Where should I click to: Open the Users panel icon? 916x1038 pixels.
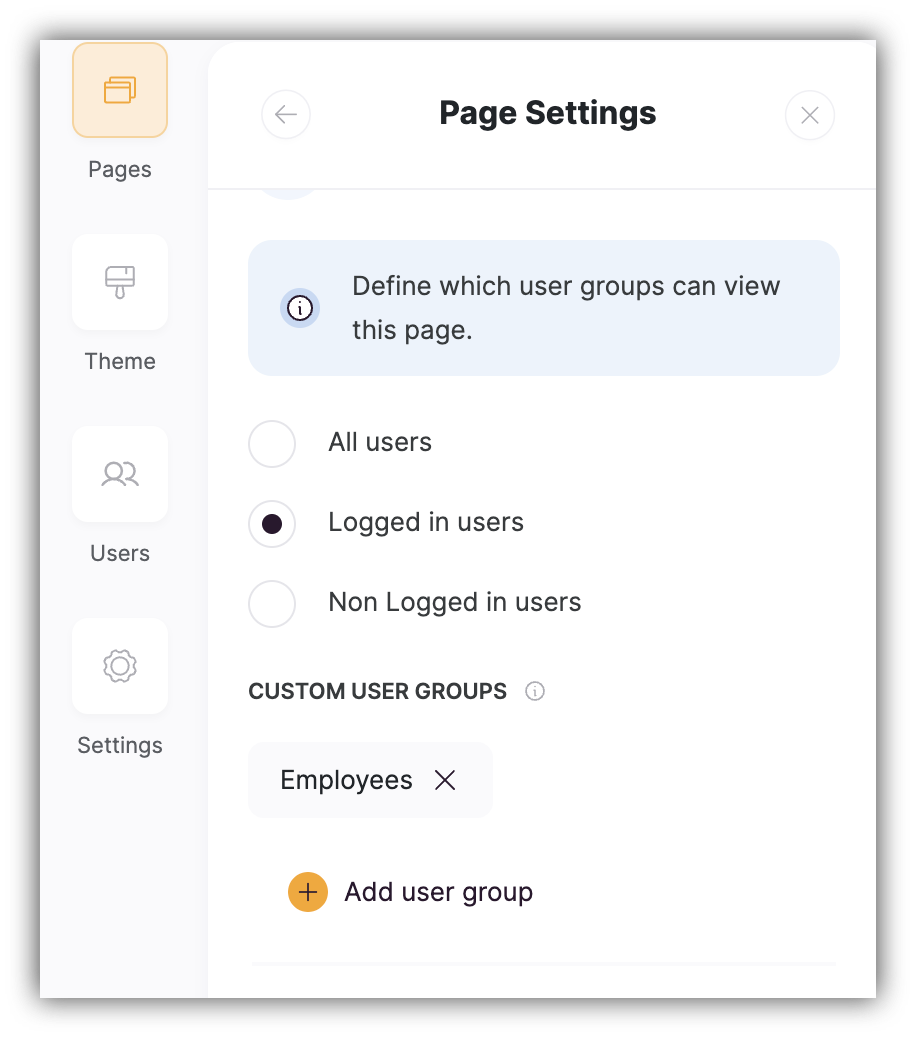[119, 474]
